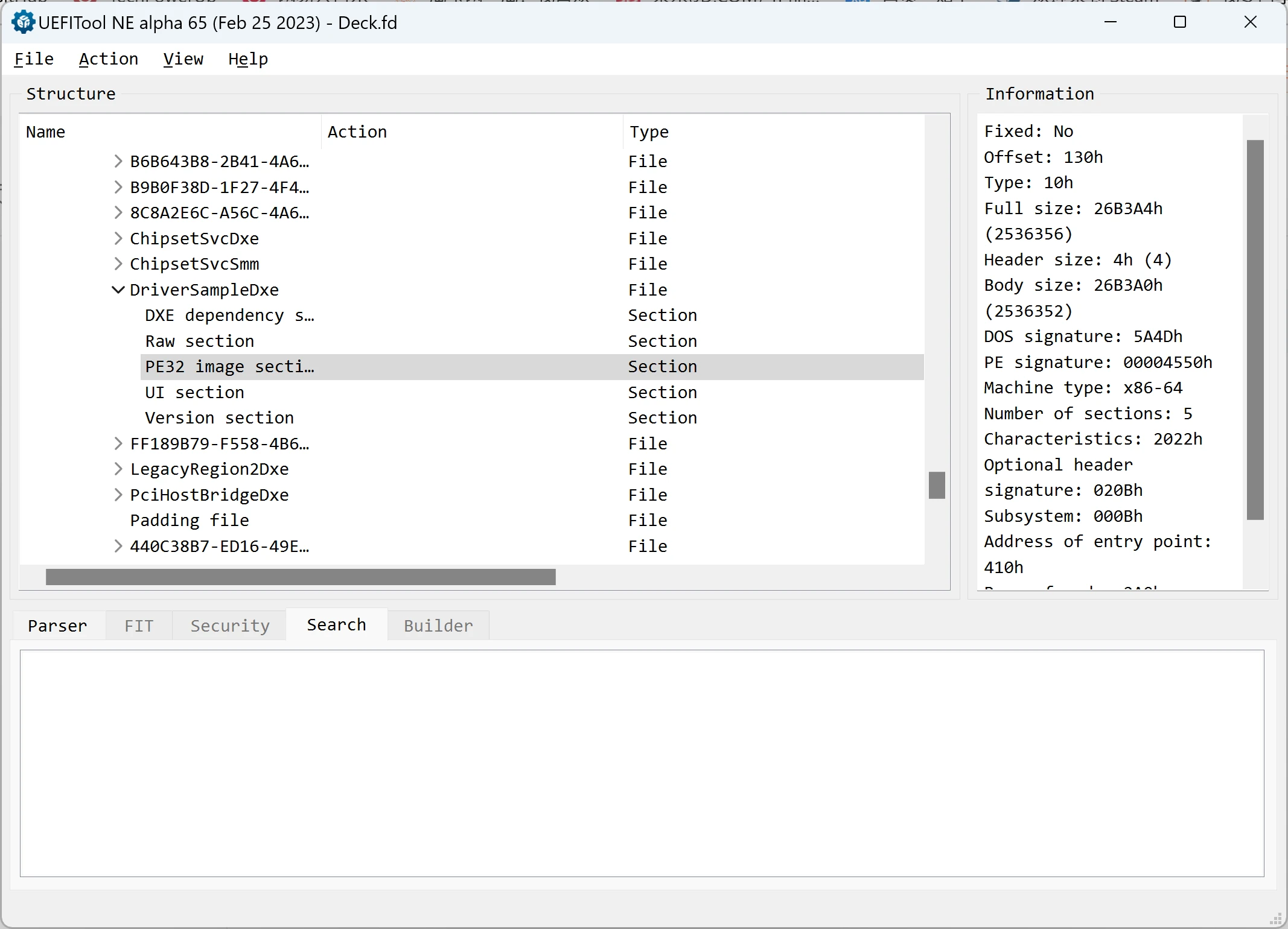Screen dimensions: 1288x929
Task: Click the UEFITool app icon in title bar
Action: point(23,23)
